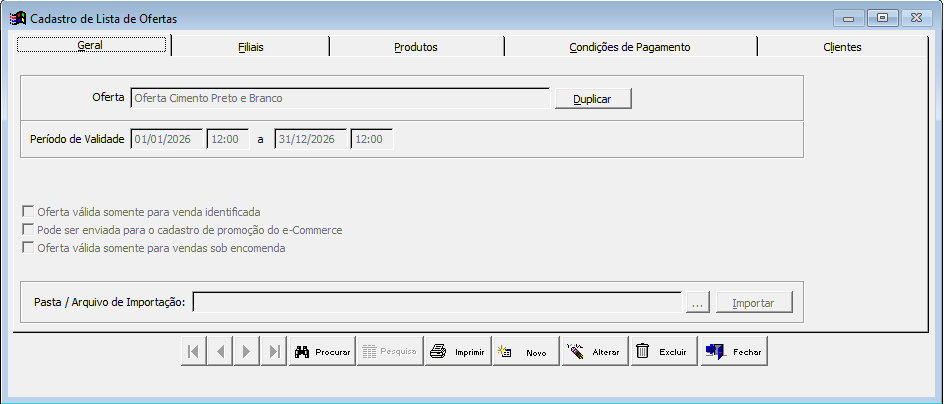944x404 pixels.
Task: Edit the offer with Alterar
Action: (593, 352)
